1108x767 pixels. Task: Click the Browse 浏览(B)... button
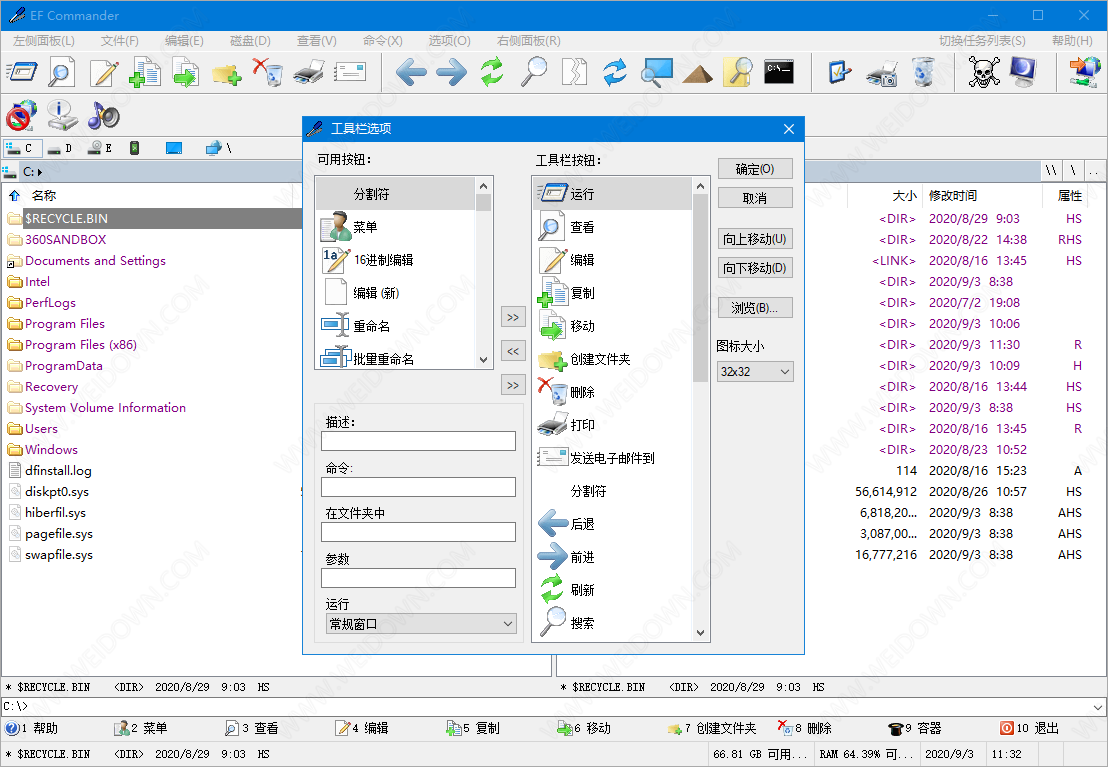click(755, 308)
